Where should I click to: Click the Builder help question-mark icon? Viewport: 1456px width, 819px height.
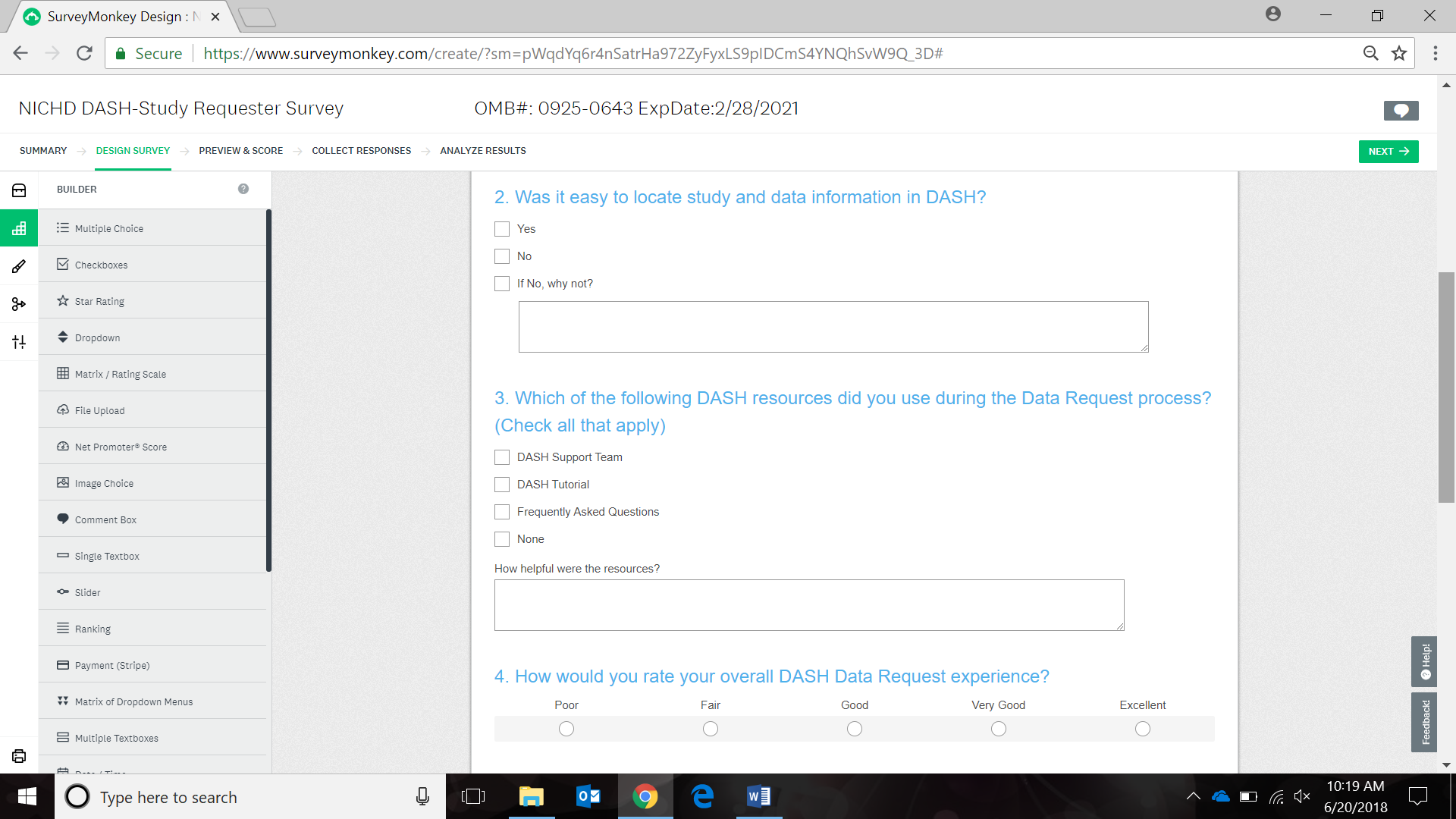pyautogui.click(x=243, y=189)
